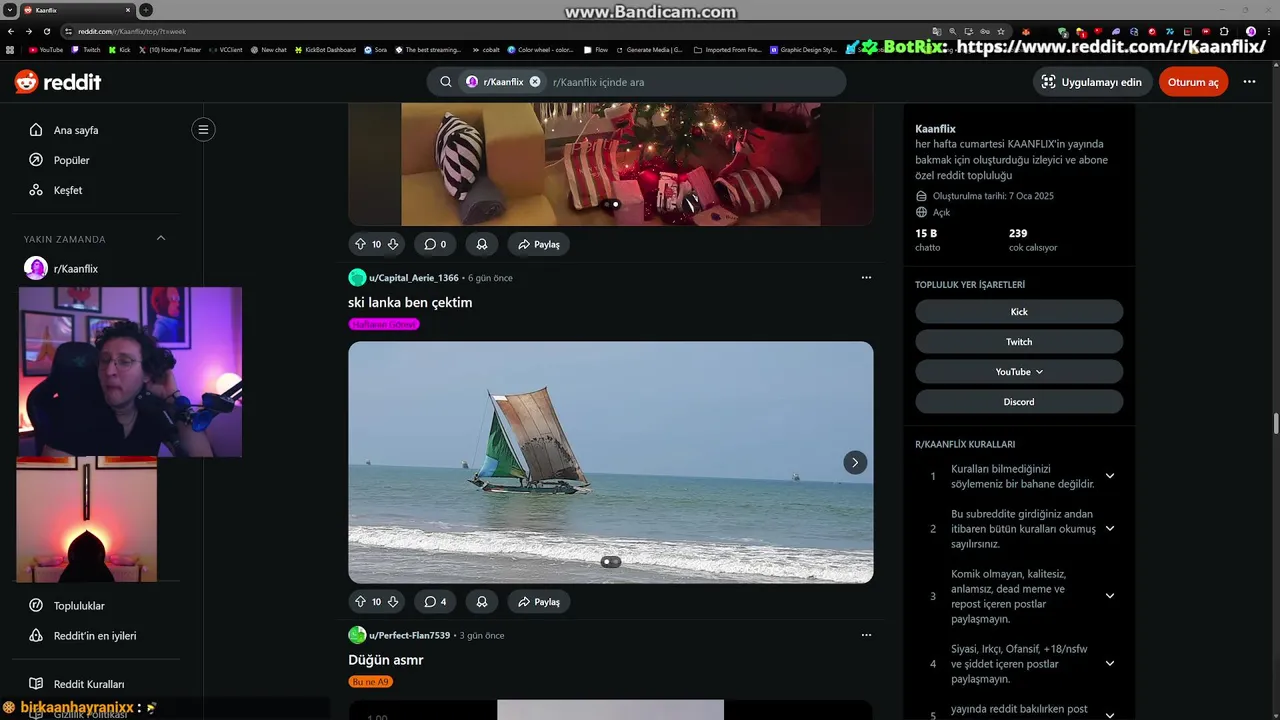Collapse sidebar with the hamburger menu icon
1280x720 pixels.
(x=203, y=129)
